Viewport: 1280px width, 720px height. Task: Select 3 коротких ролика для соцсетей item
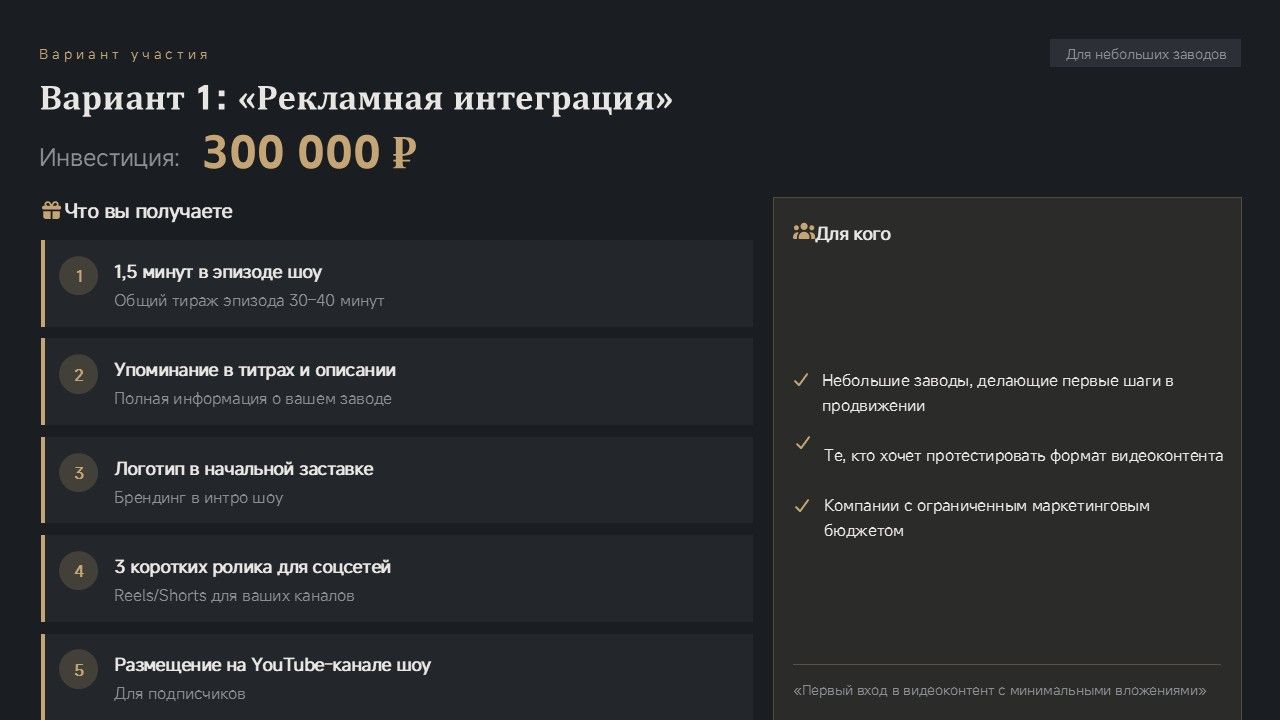(252, 567)
